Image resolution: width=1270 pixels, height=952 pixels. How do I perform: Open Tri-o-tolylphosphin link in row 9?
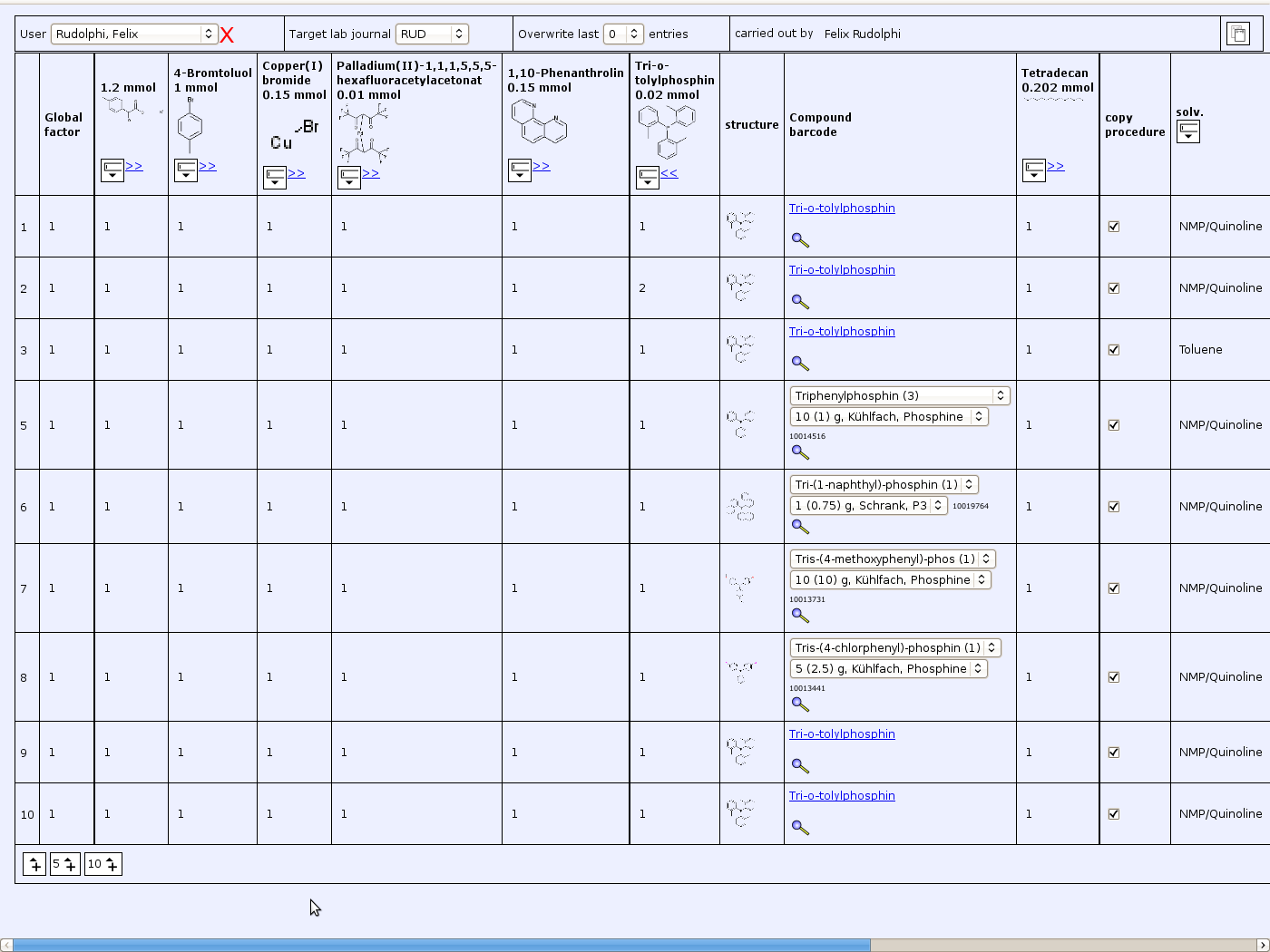coord(842,734)
